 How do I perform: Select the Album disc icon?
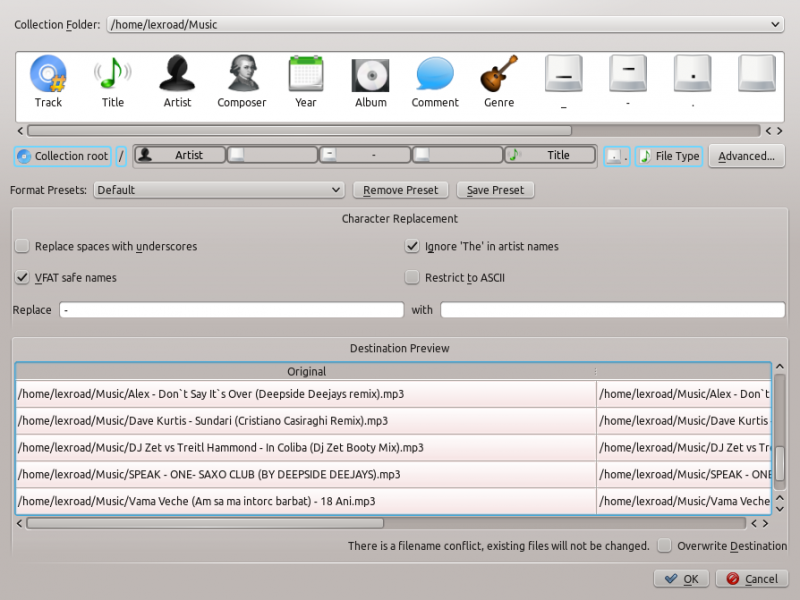370,75
